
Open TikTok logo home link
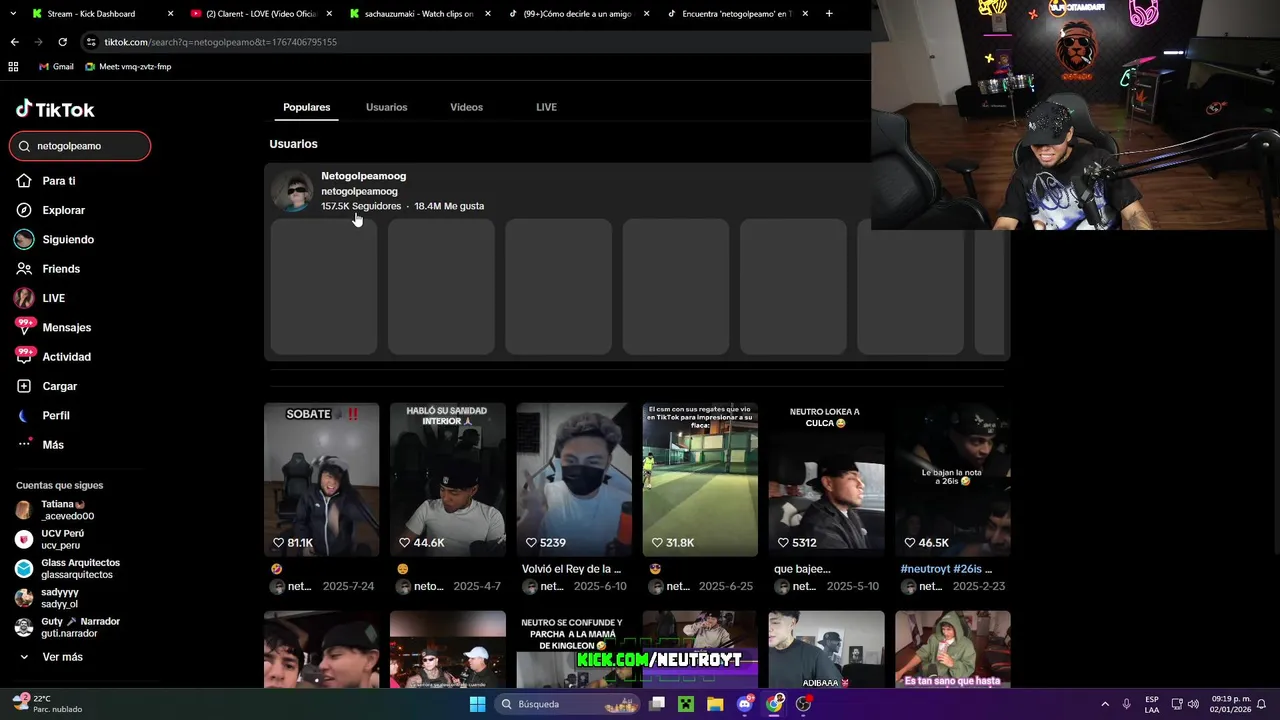pyautogui.click(x=55, y=109)
